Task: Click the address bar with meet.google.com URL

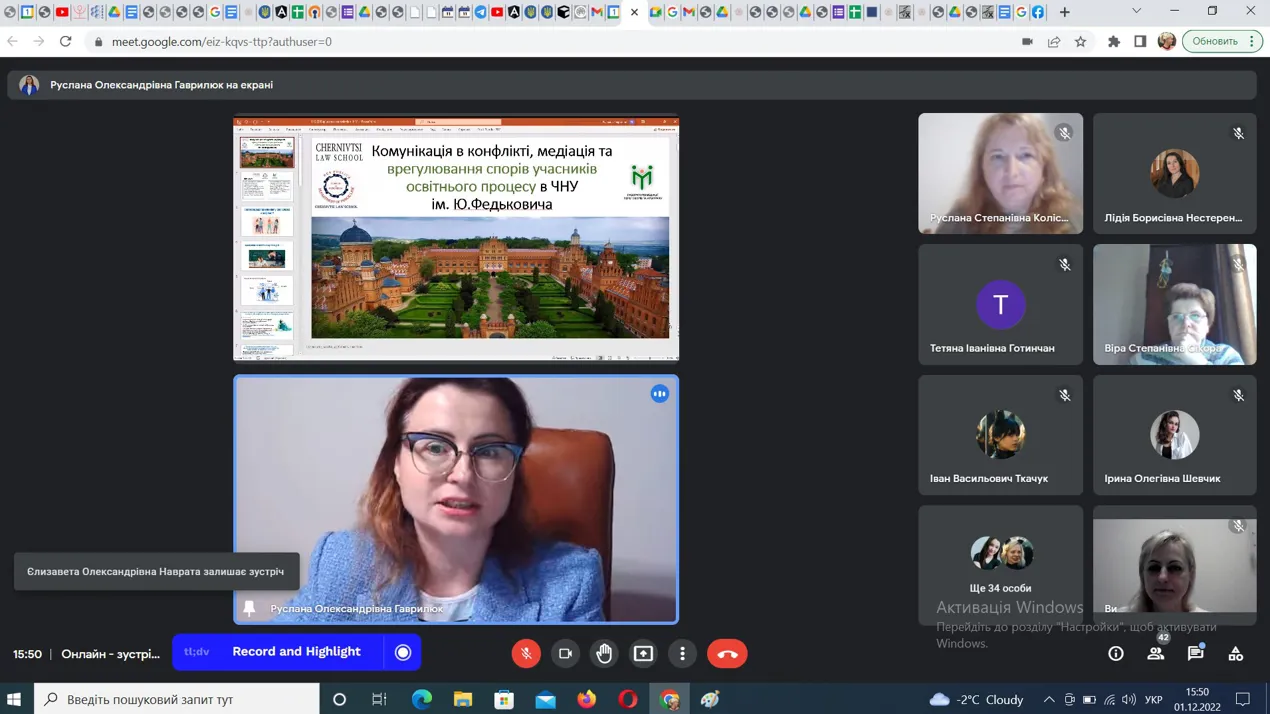Action: 550,42
